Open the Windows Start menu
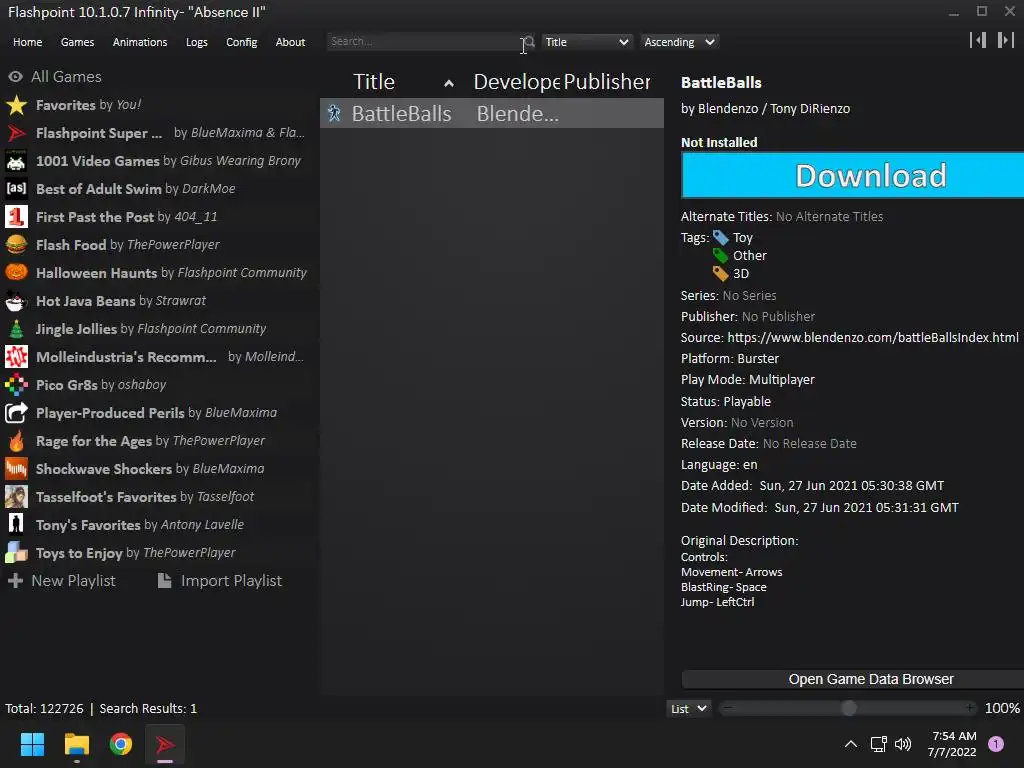The height and width of the screenshot is (768, 1024). (32, 744)
